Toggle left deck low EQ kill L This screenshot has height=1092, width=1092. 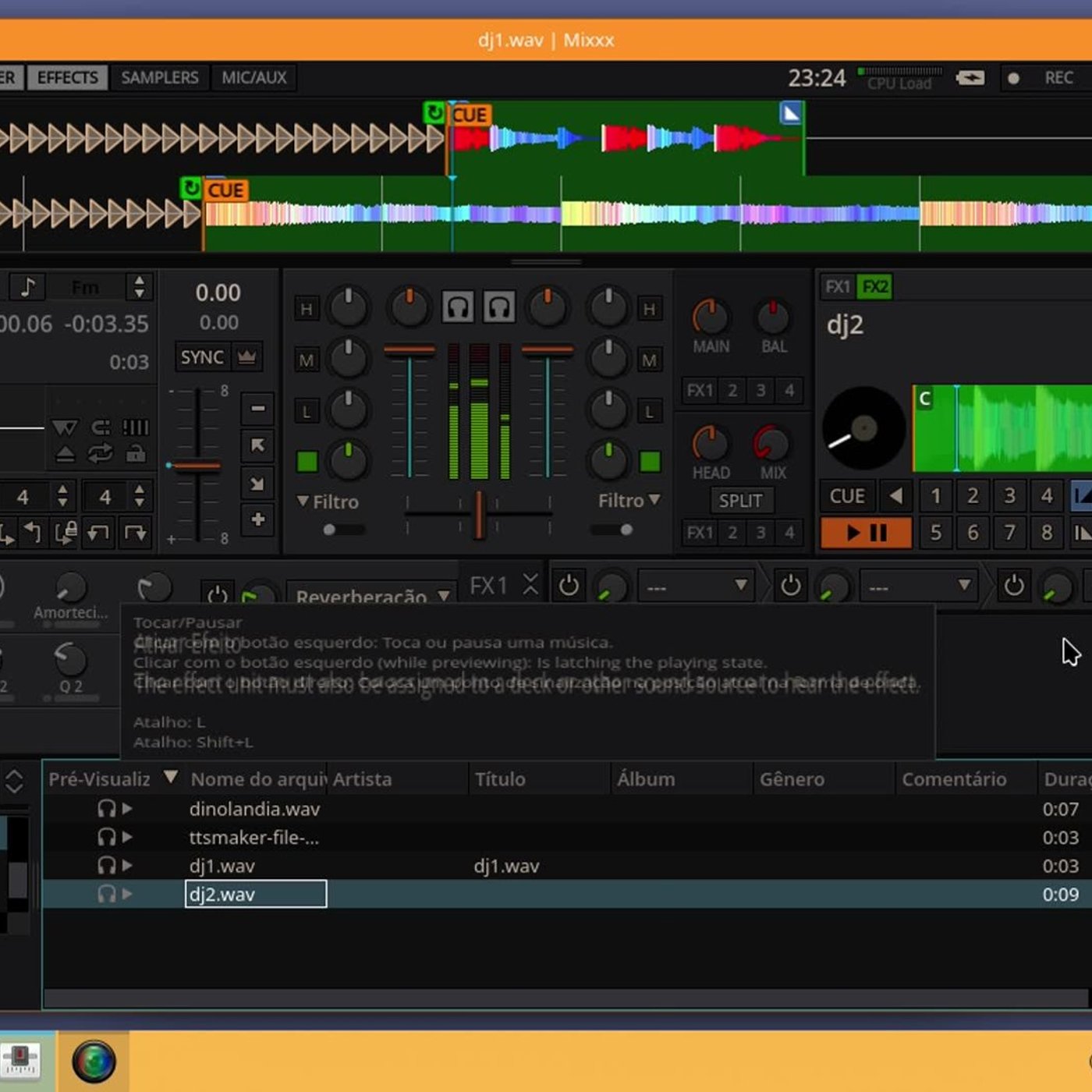pyautogui.click(x=307, y=412)
